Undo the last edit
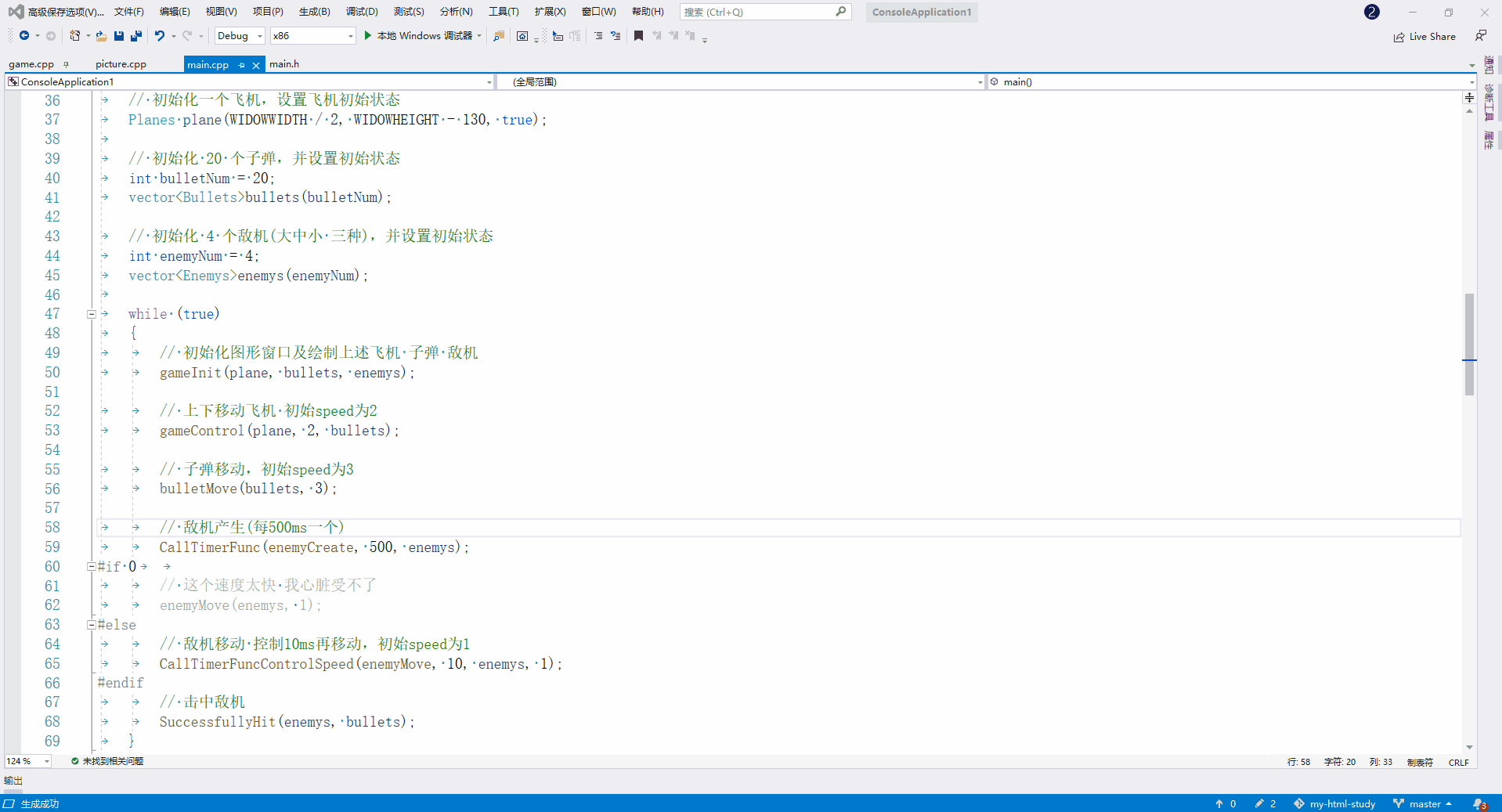The width and height of the screenshot is (1502, 812). [x=160, y=36]
